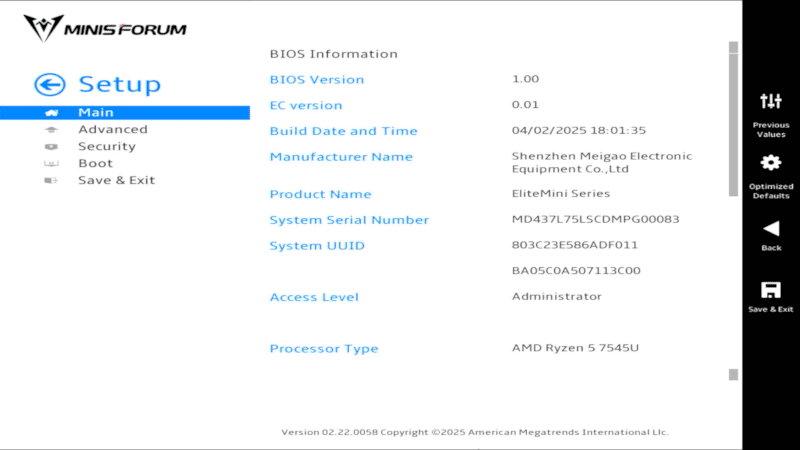Click the back arrow icon beside Setup
The image size is (800, 450).
coord(49,85)
